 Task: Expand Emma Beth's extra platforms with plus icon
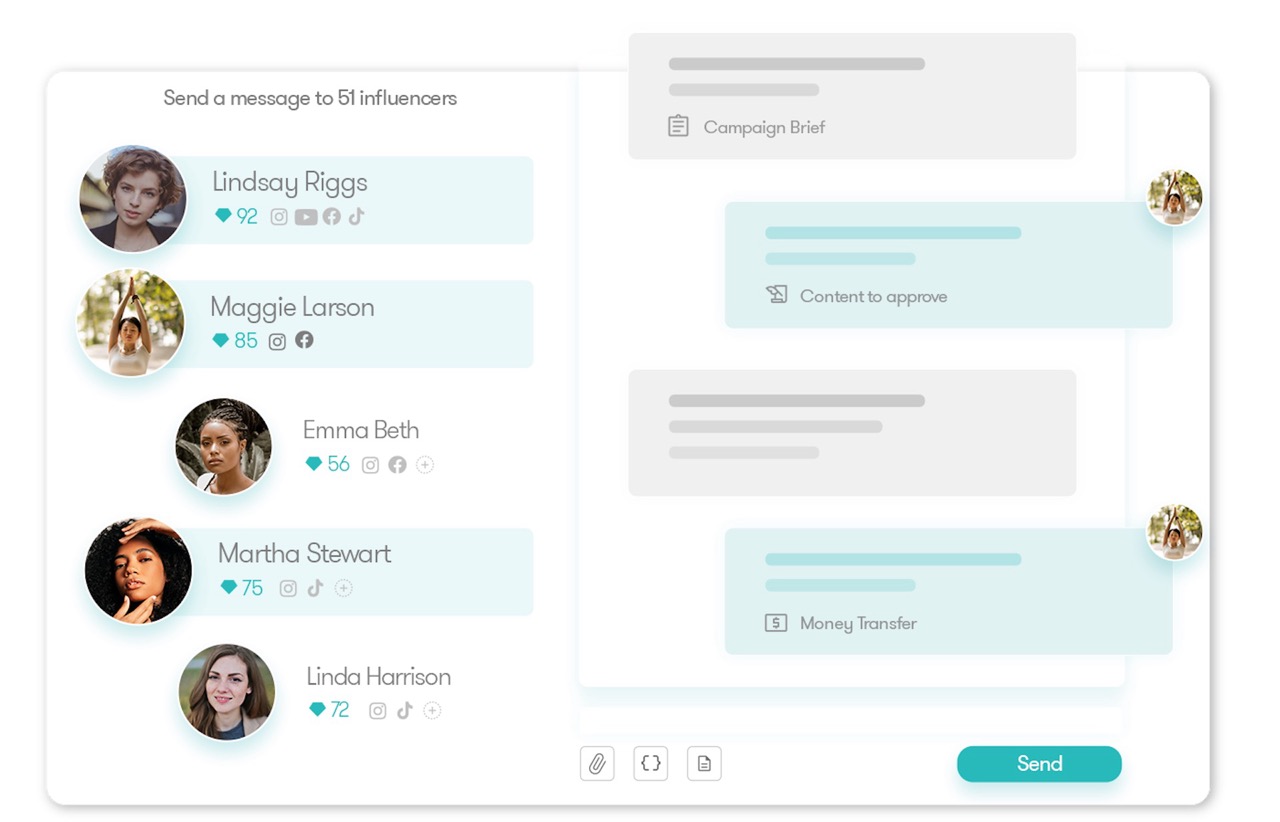click(425, 464)
